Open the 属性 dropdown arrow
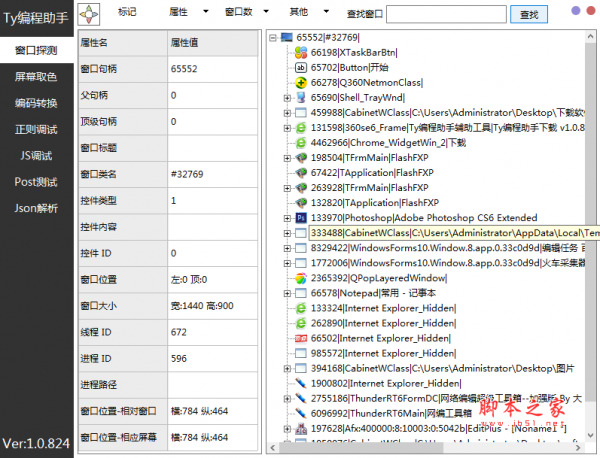The height and width of the screenshot is (458, 600). (x=206, y=11)
